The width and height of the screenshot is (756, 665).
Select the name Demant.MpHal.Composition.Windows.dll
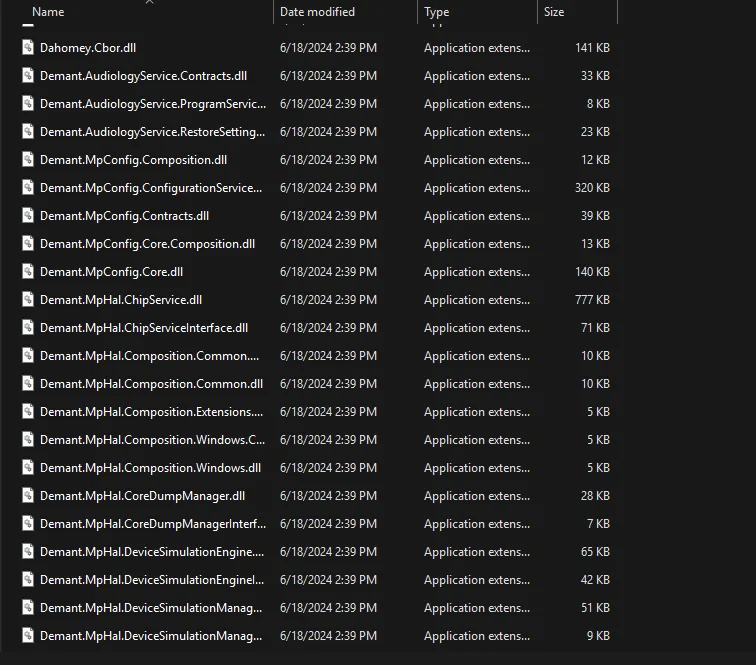point(150,467)
